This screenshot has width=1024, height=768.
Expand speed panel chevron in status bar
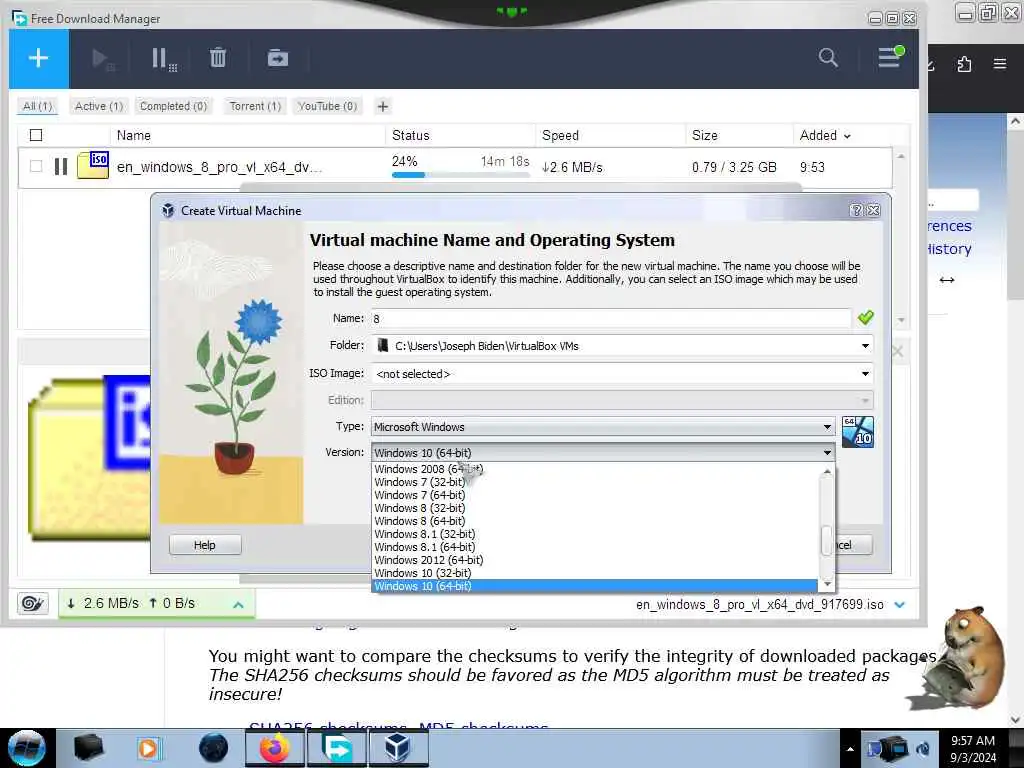238,604
